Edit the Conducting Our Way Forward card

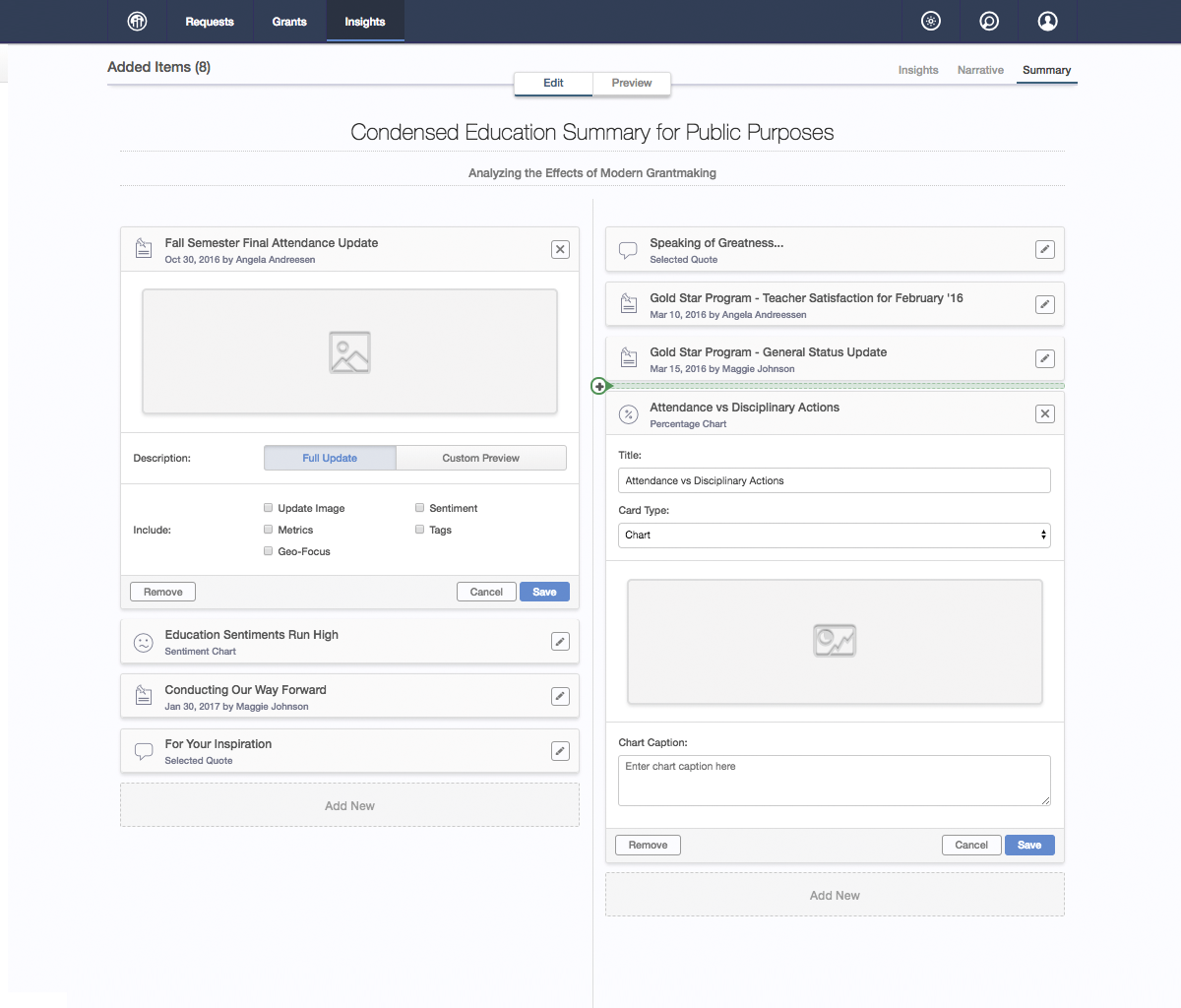point(560,697)
